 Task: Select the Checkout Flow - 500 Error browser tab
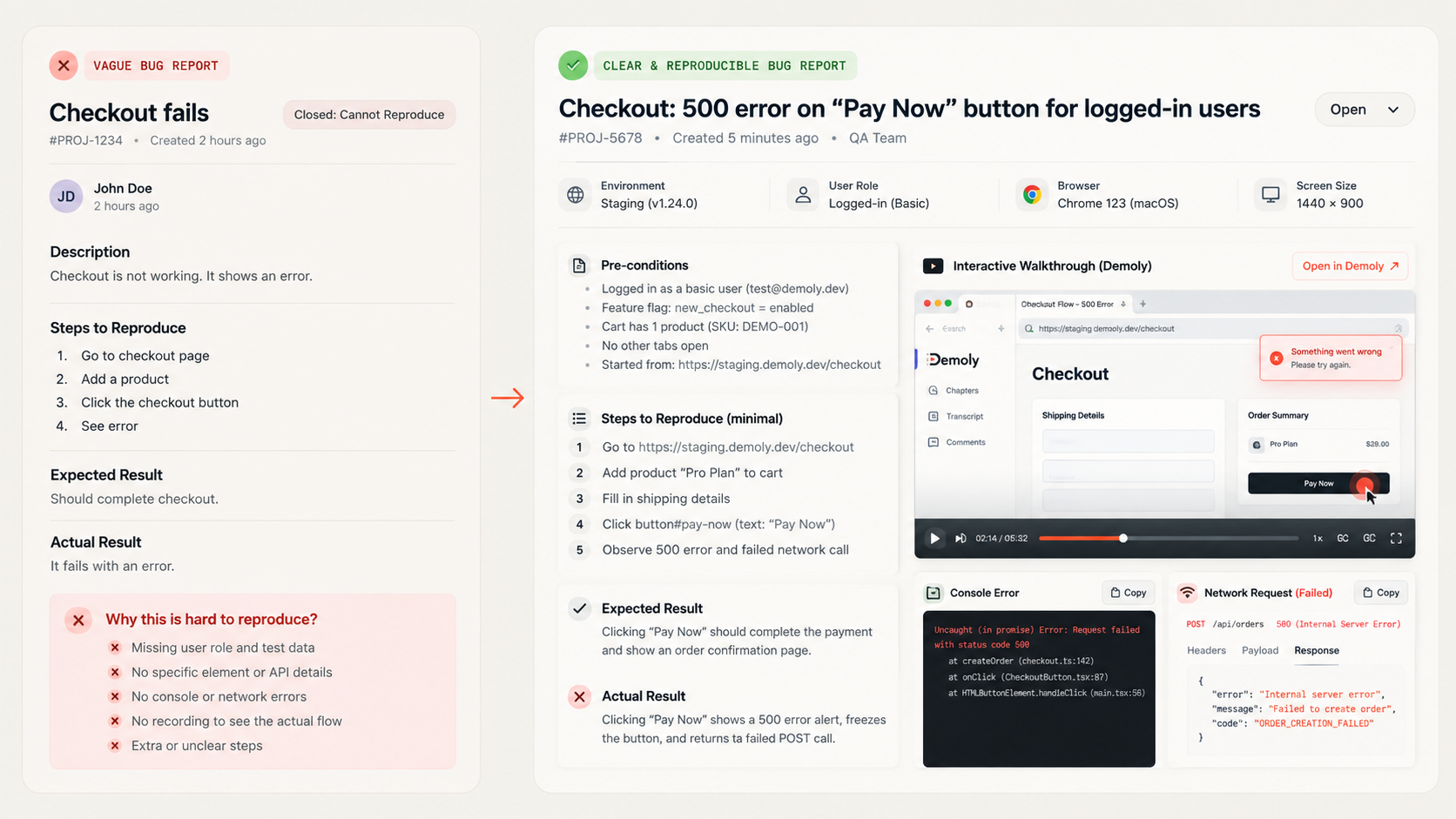[1073, 304]
